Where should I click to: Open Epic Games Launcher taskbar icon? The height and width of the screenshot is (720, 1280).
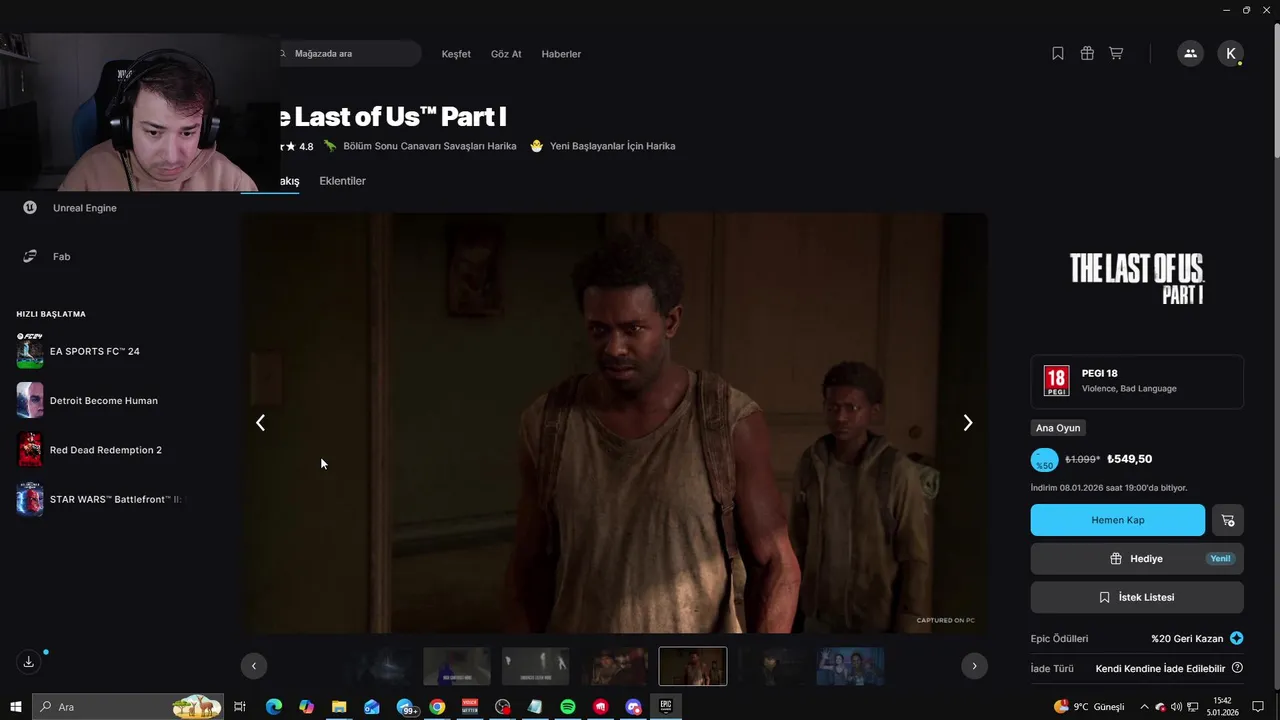(666, 707)
